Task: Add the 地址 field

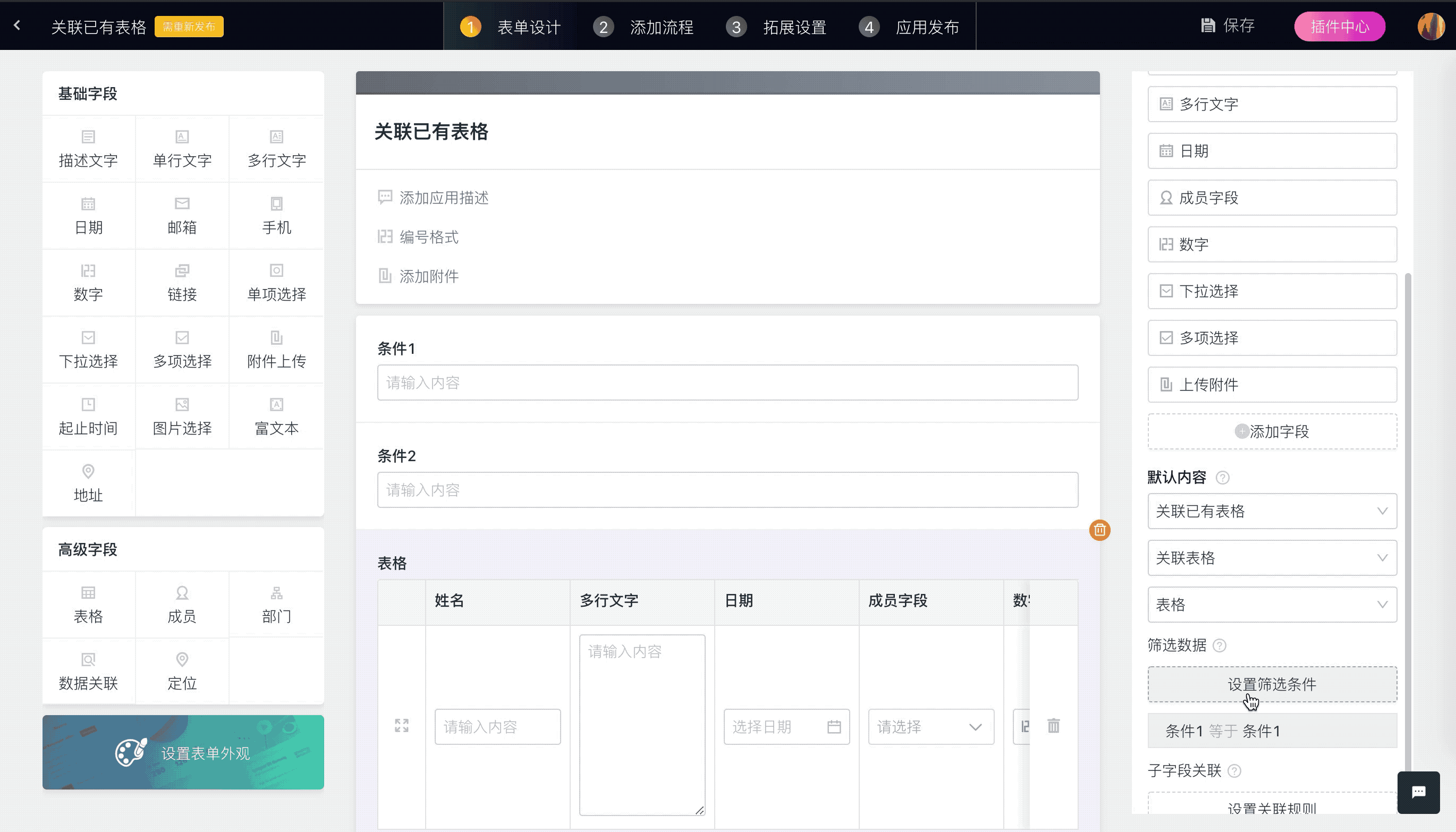Action: click(88, 483)
